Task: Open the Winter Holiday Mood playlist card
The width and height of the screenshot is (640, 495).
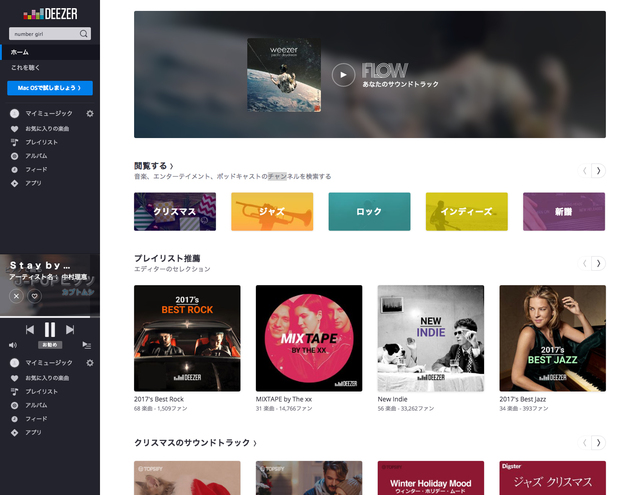Action: (x=431, y=478)
